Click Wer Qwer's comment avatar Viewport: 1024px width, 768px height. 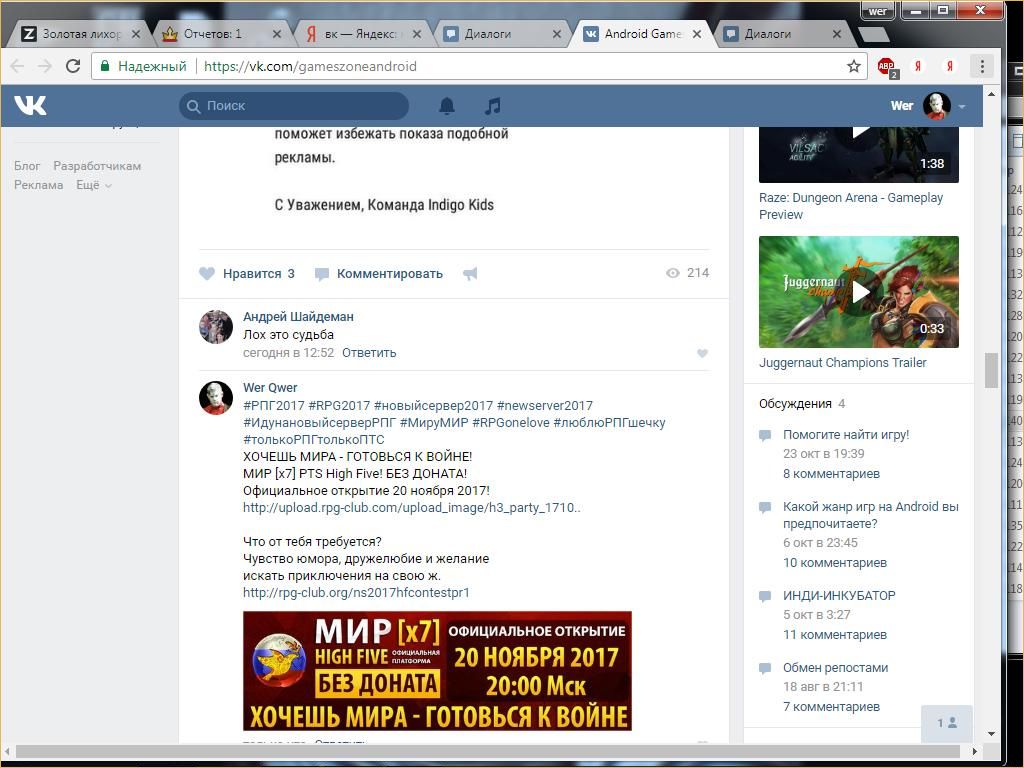coord(216,398)
